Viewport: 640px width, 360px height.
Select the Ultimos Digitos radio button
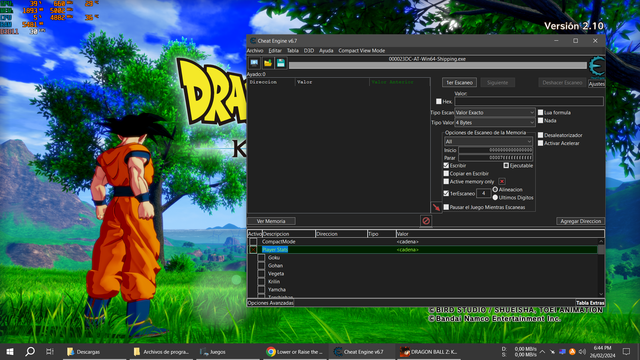495,198
